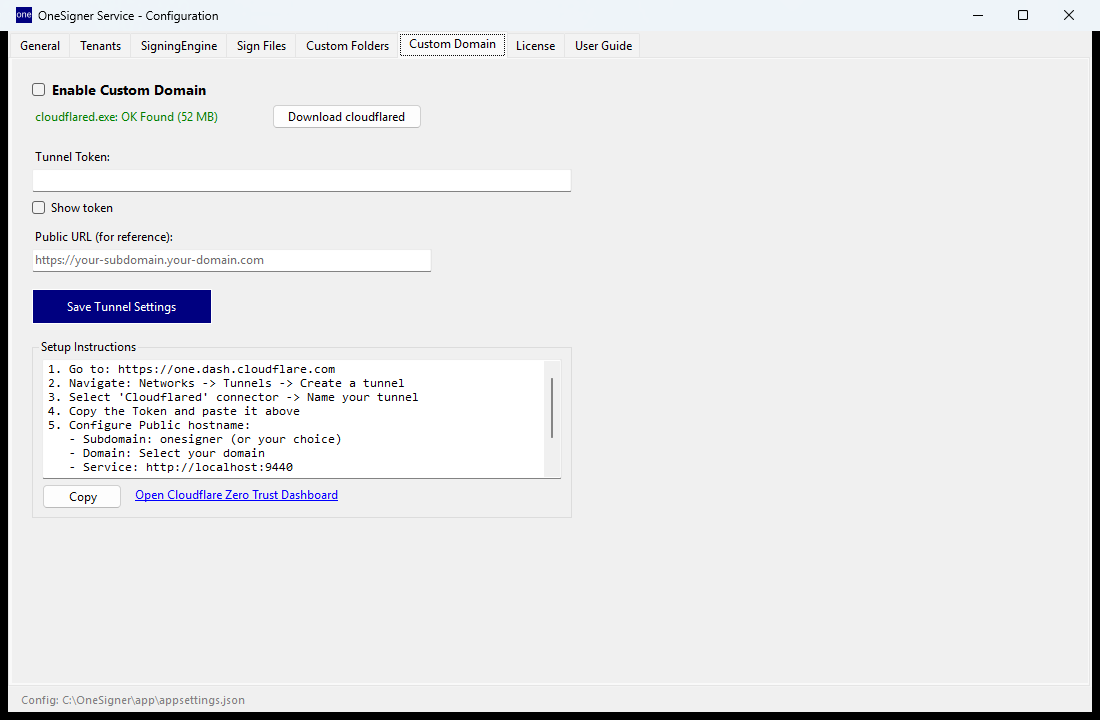Screen dimensions: 1100x720
Task: Enable the Custom Domain checkbox
Action: [x=39, y=90]
